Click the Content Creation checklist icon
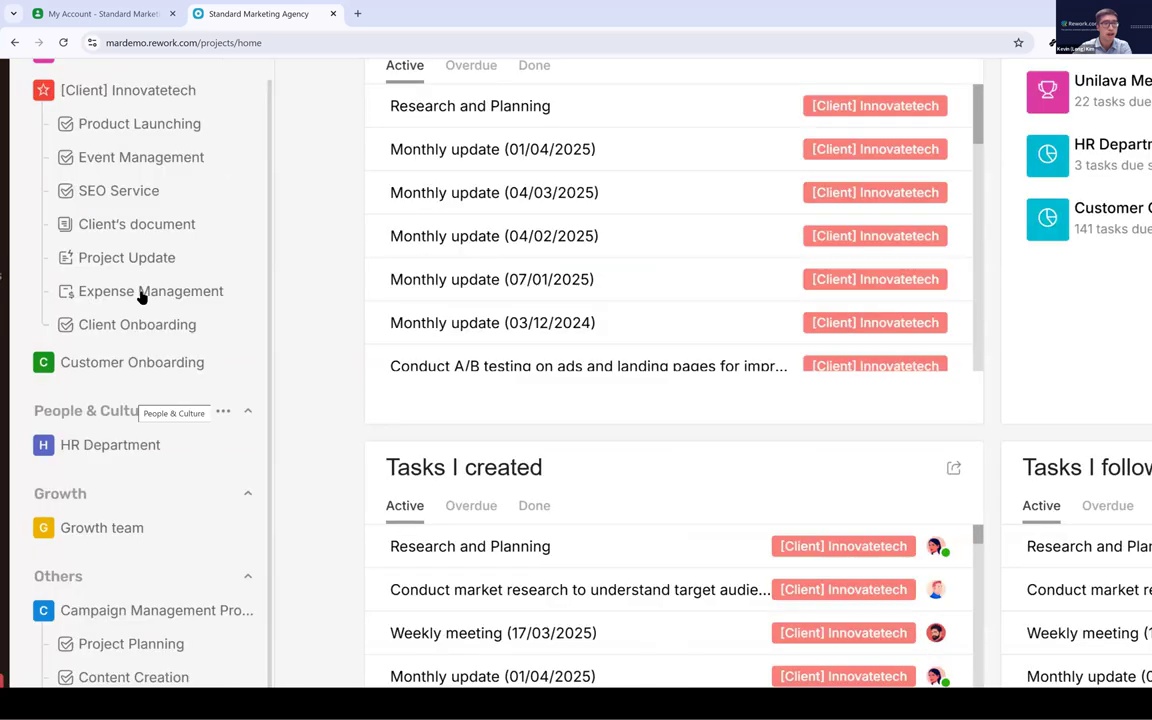1152x720 pixels. [x=65, y=677]
